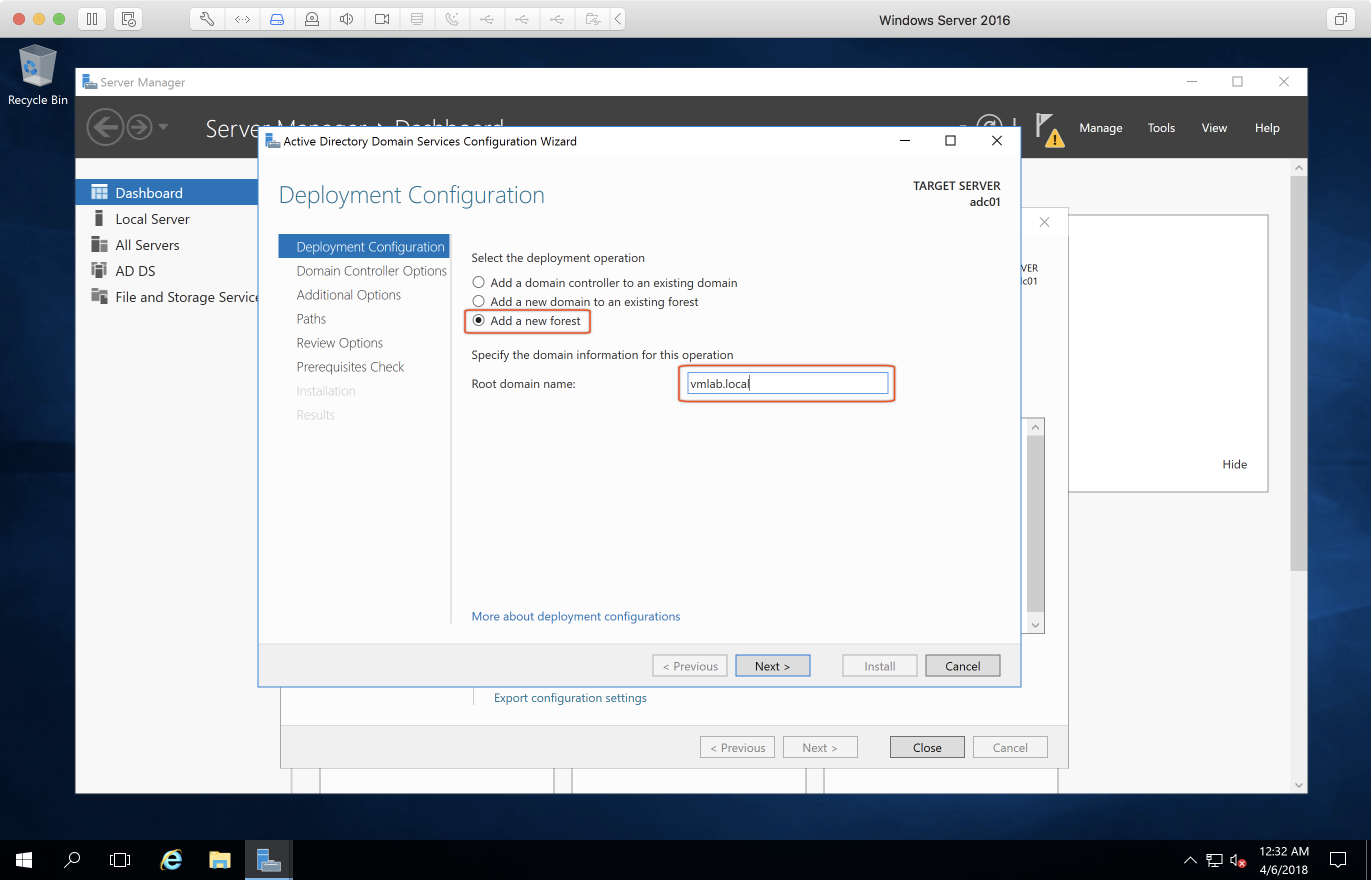Open VM settings wrench icon

point(207,19)
